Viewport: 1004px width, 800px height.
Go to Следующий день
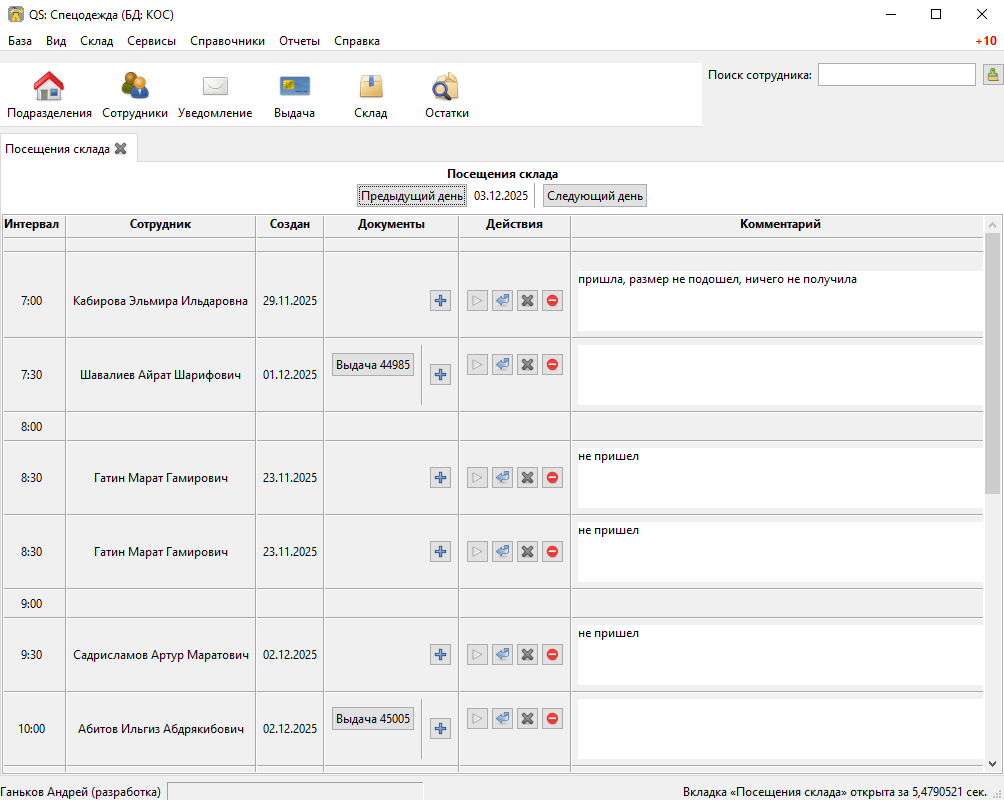[595, 196]
